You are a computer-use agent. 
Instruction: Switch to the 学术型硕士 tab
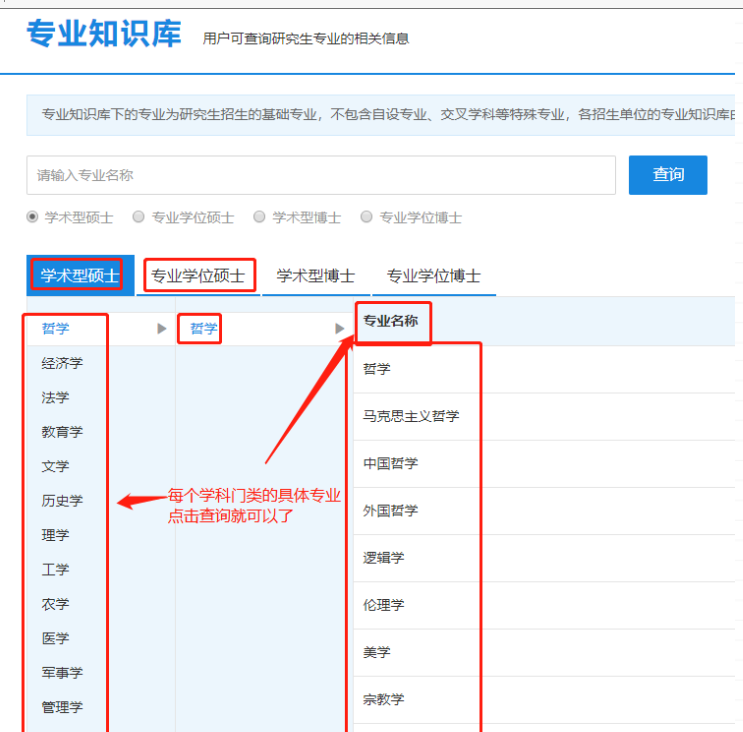(79, 276)
